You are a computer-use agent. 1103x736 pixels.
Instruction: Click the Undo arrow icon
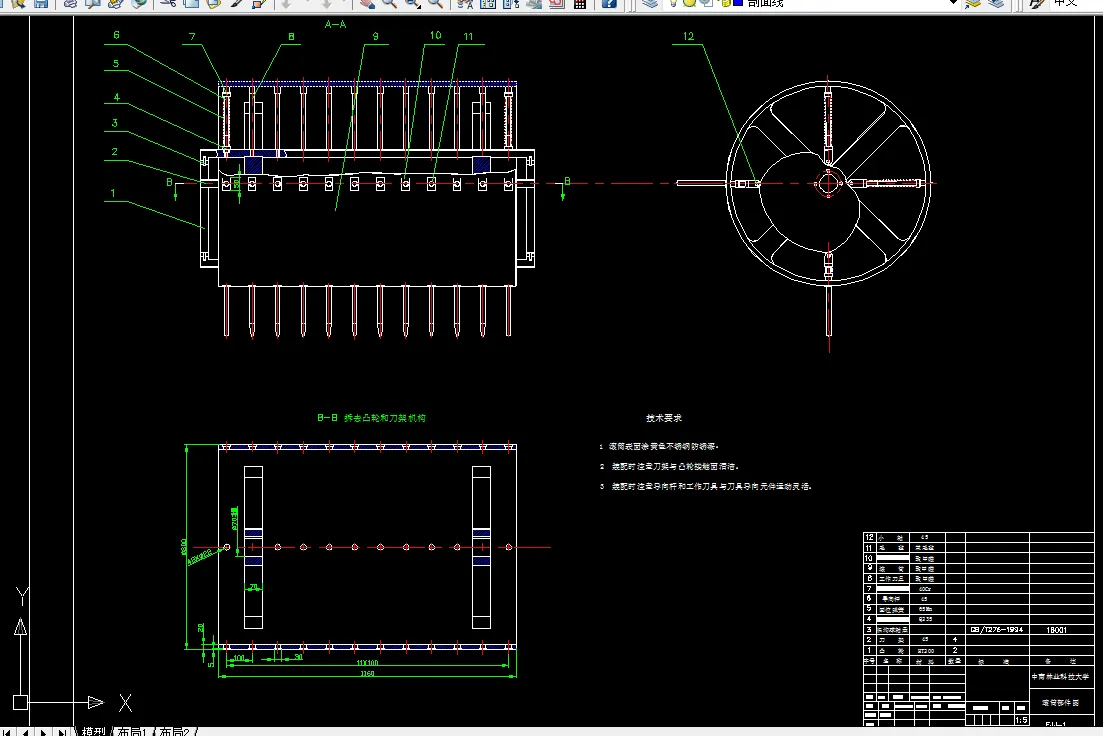coord(287,4)
